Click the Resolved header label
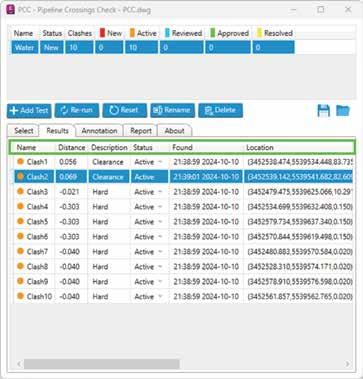Viewport: 363px width, 379px height. click(x=278, y=33)
